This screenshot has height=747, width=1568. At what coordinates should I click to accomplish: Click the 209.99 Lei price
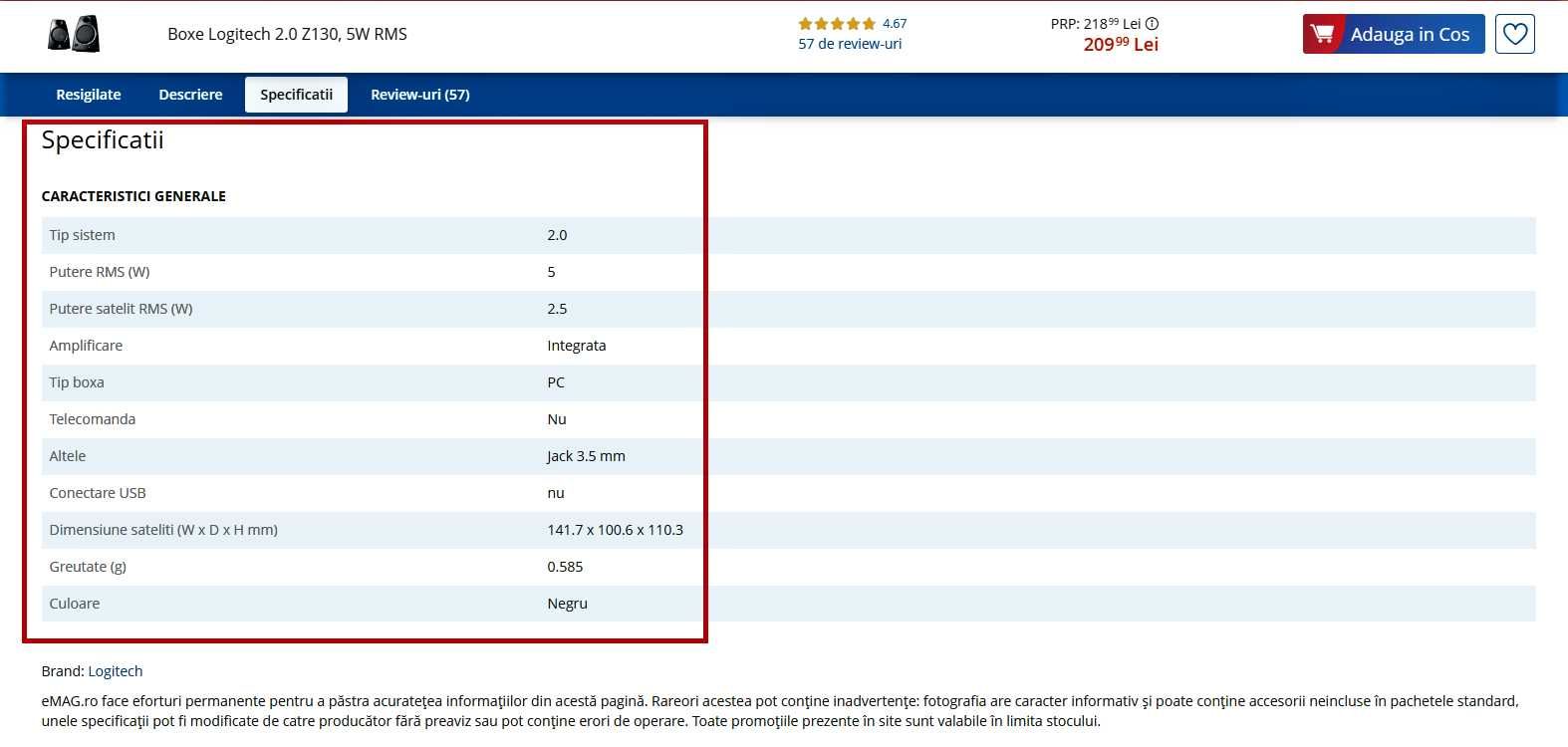(1121, 45)
